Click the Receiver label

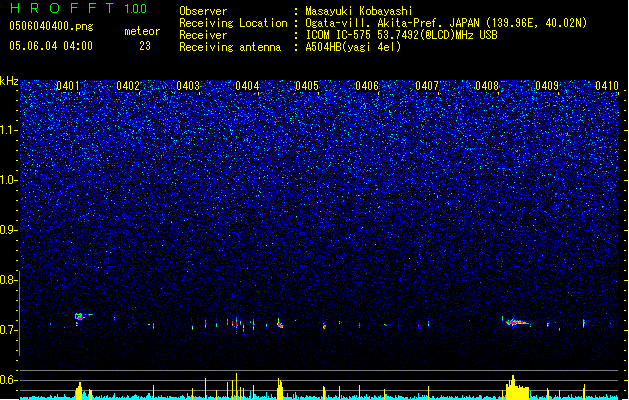tap(203, 35)
